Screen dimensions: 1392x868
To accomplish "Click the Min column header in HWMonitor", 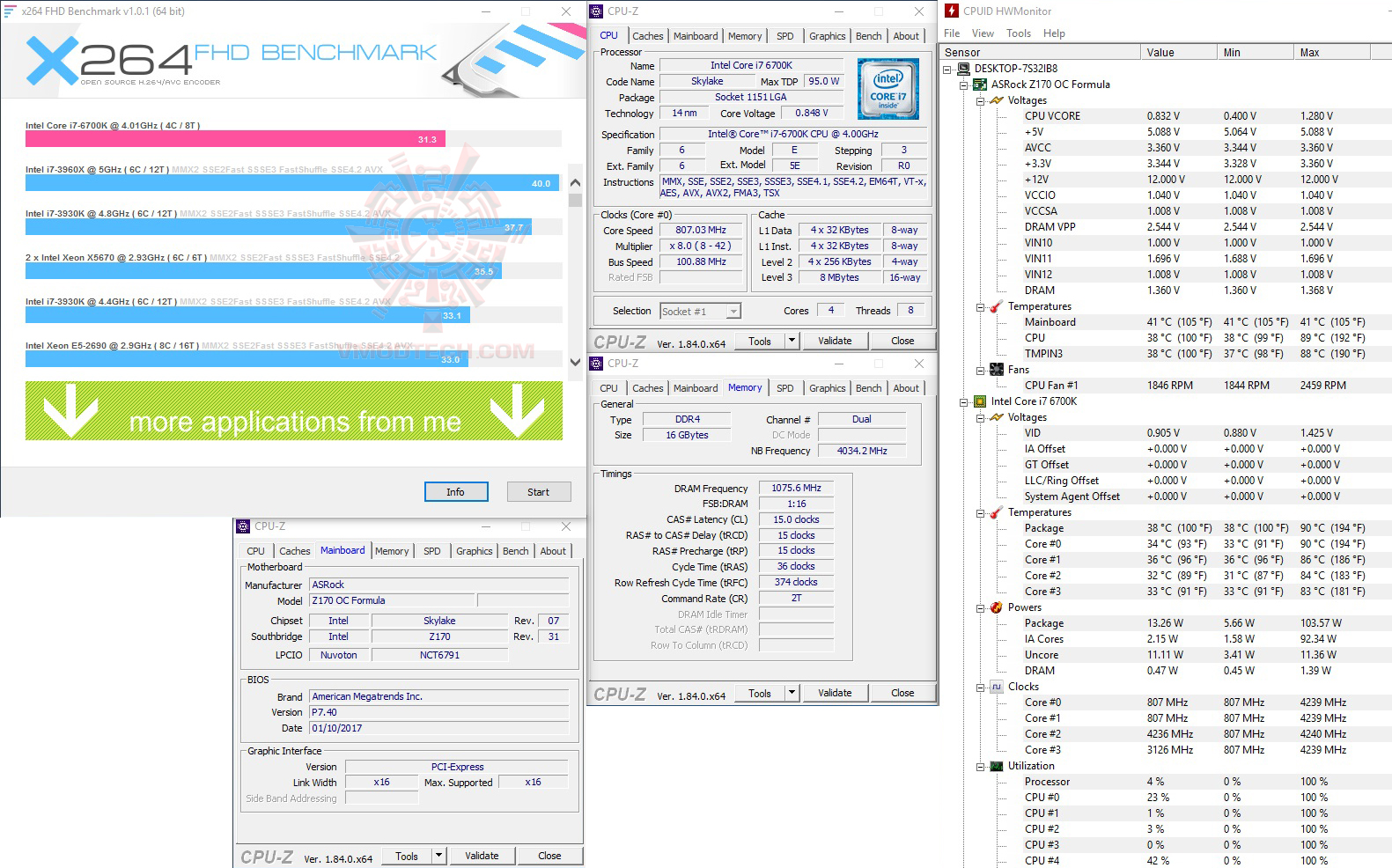I will (x=1255, y=53).
